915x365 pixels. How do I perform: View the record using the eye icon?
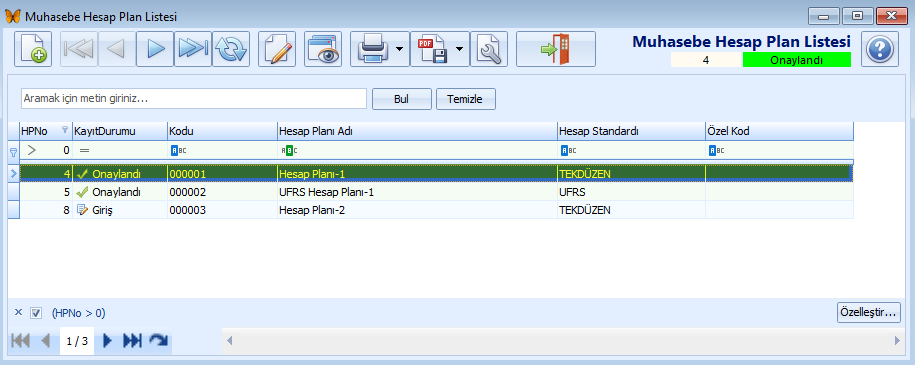coord(323,49)
